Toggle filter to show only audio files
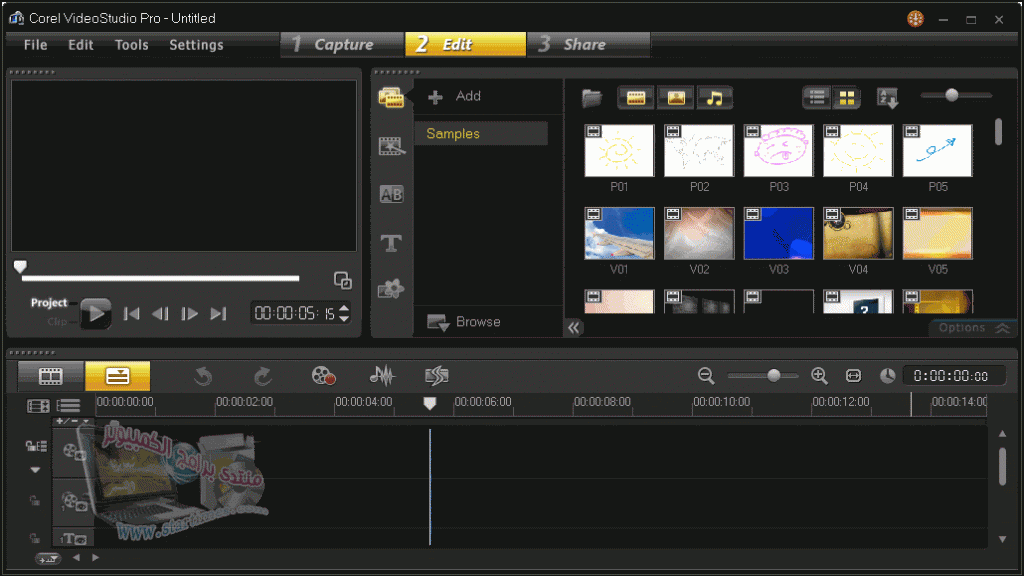 (714, 97)
